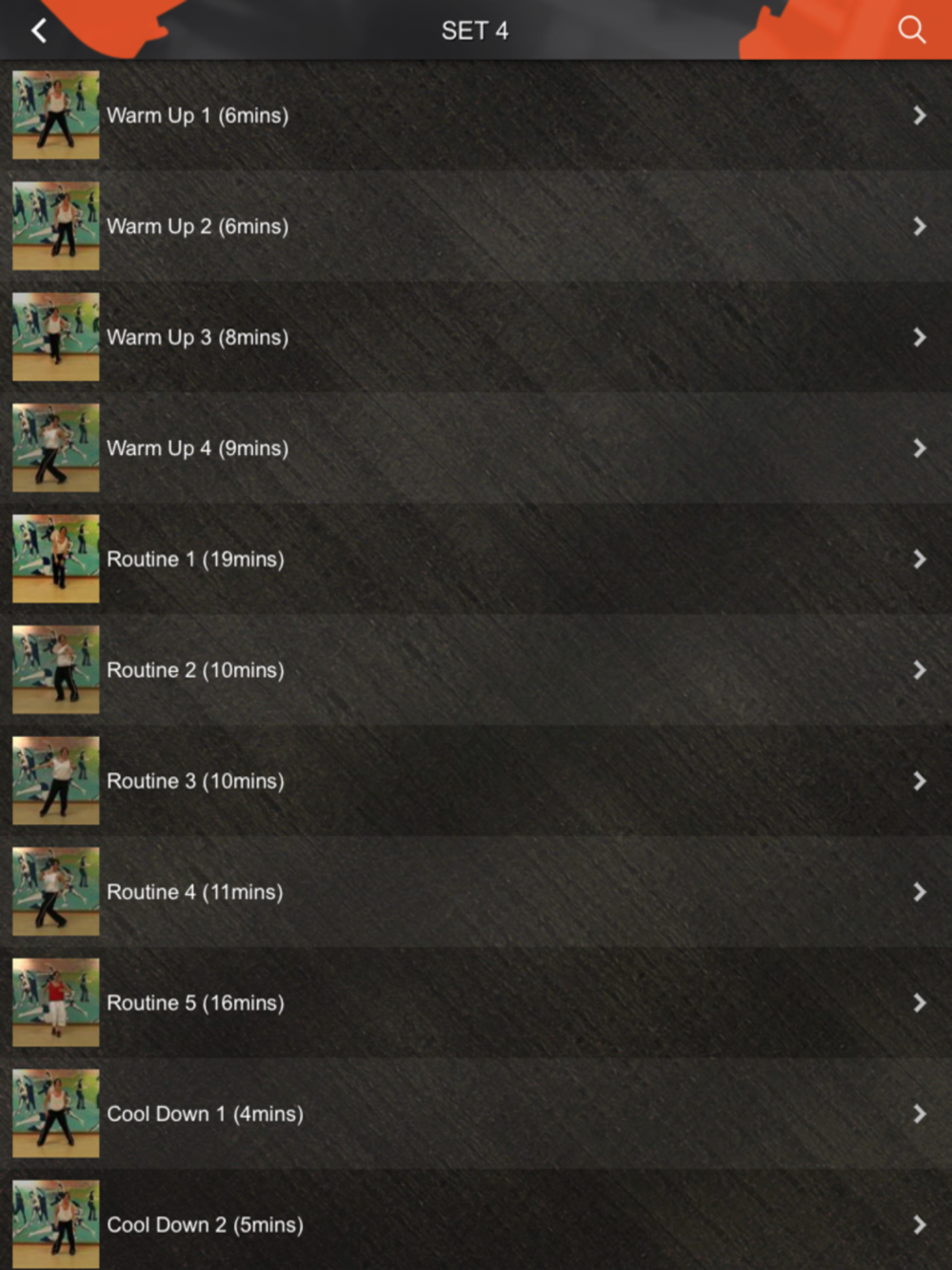Tap the Routine 5 red-shirt thumbnail
This screenshot has height=1270, width=952.
click(x=55, y=1002)
